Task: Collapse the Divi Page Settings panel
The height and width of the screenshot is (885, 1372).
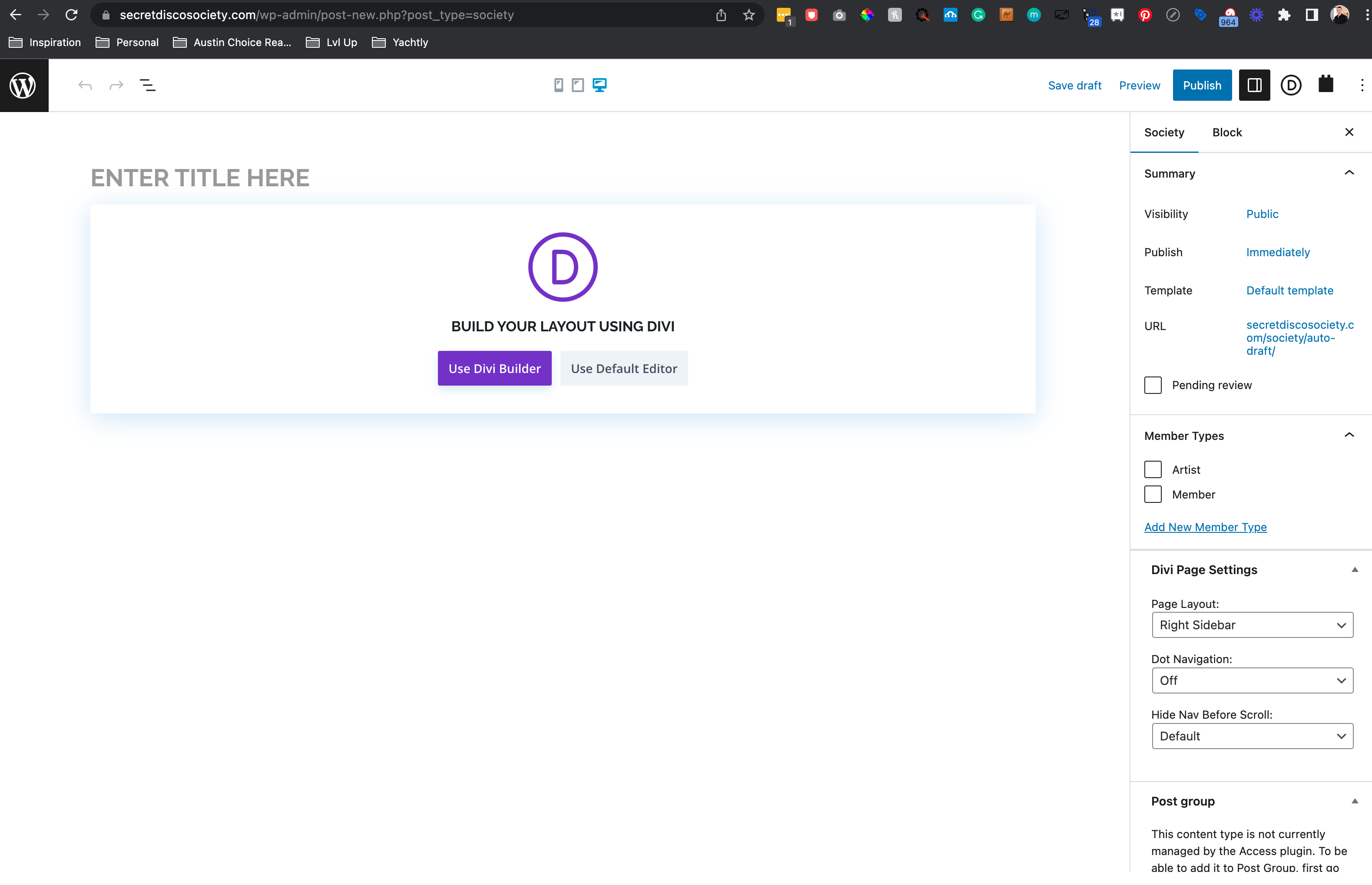Action: pyautogui.click(x=1354, y=569)
